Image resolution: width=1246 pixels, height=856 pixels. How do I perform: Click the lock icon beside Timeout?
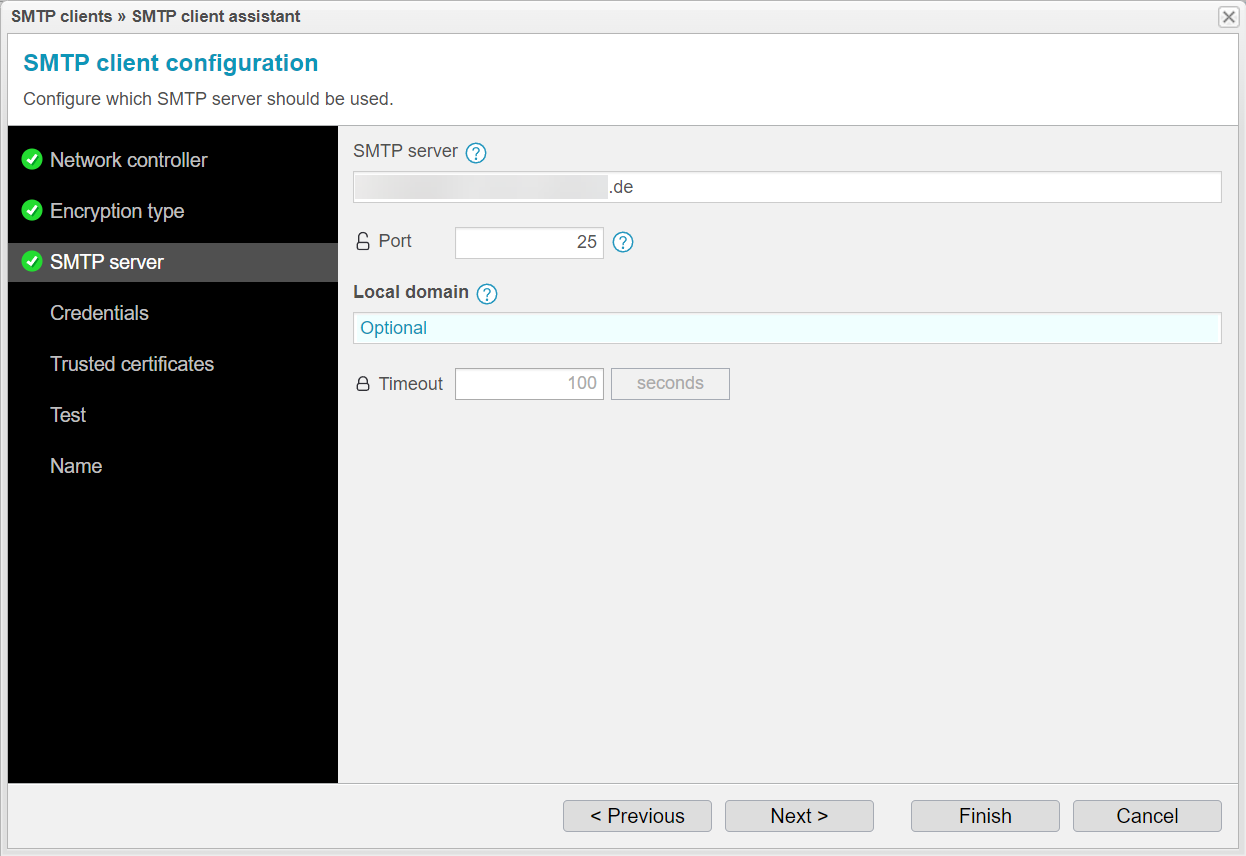(x=362, y=383)
